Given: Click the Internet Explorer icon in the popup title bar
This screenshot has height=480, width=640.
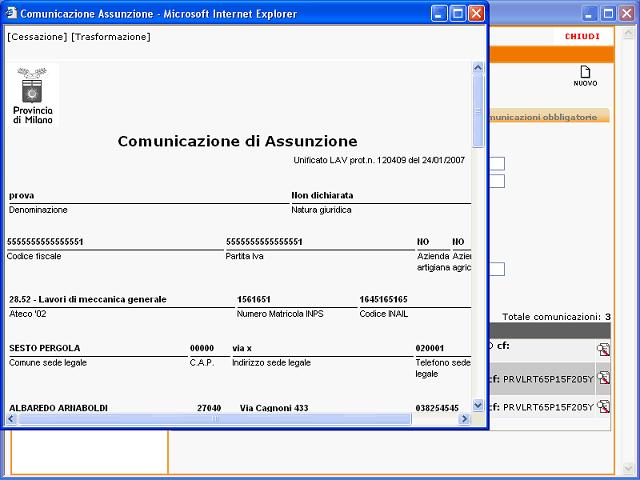Looking at the screenshot, I should tap(11, 13).
